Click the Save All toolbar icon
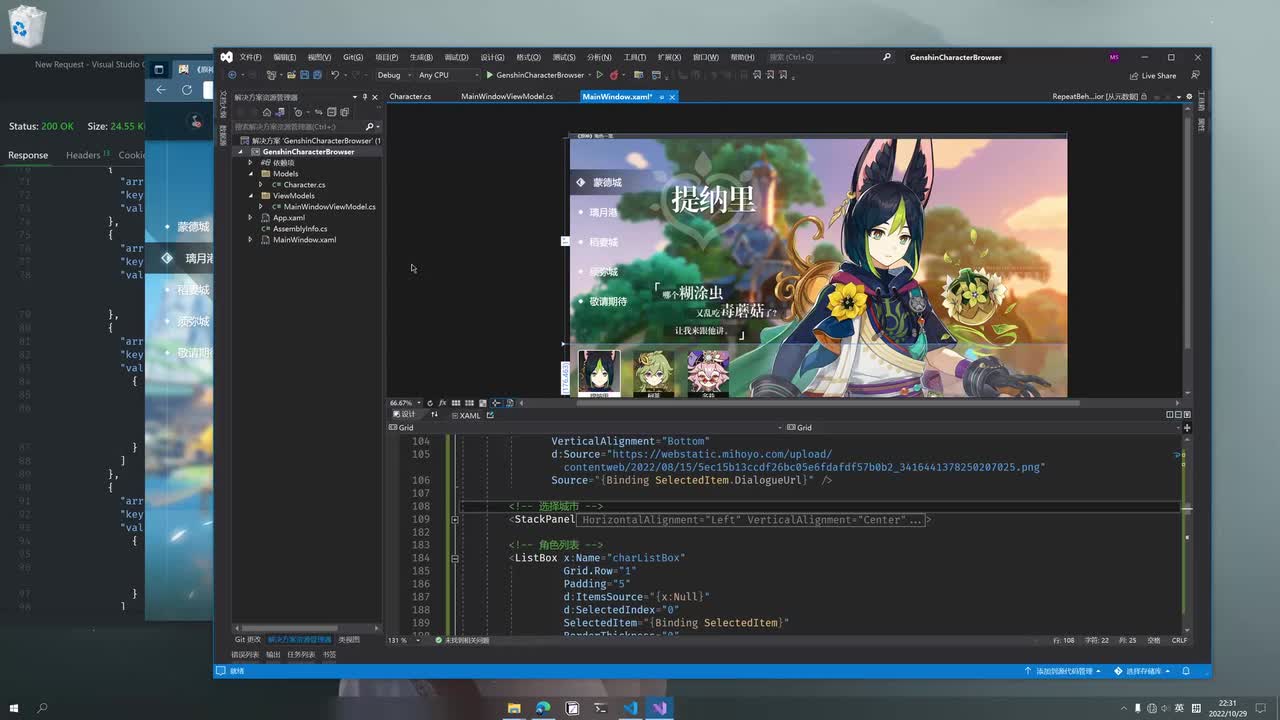The height and width of the screenshot is (720, 1280). coord(317,75)
